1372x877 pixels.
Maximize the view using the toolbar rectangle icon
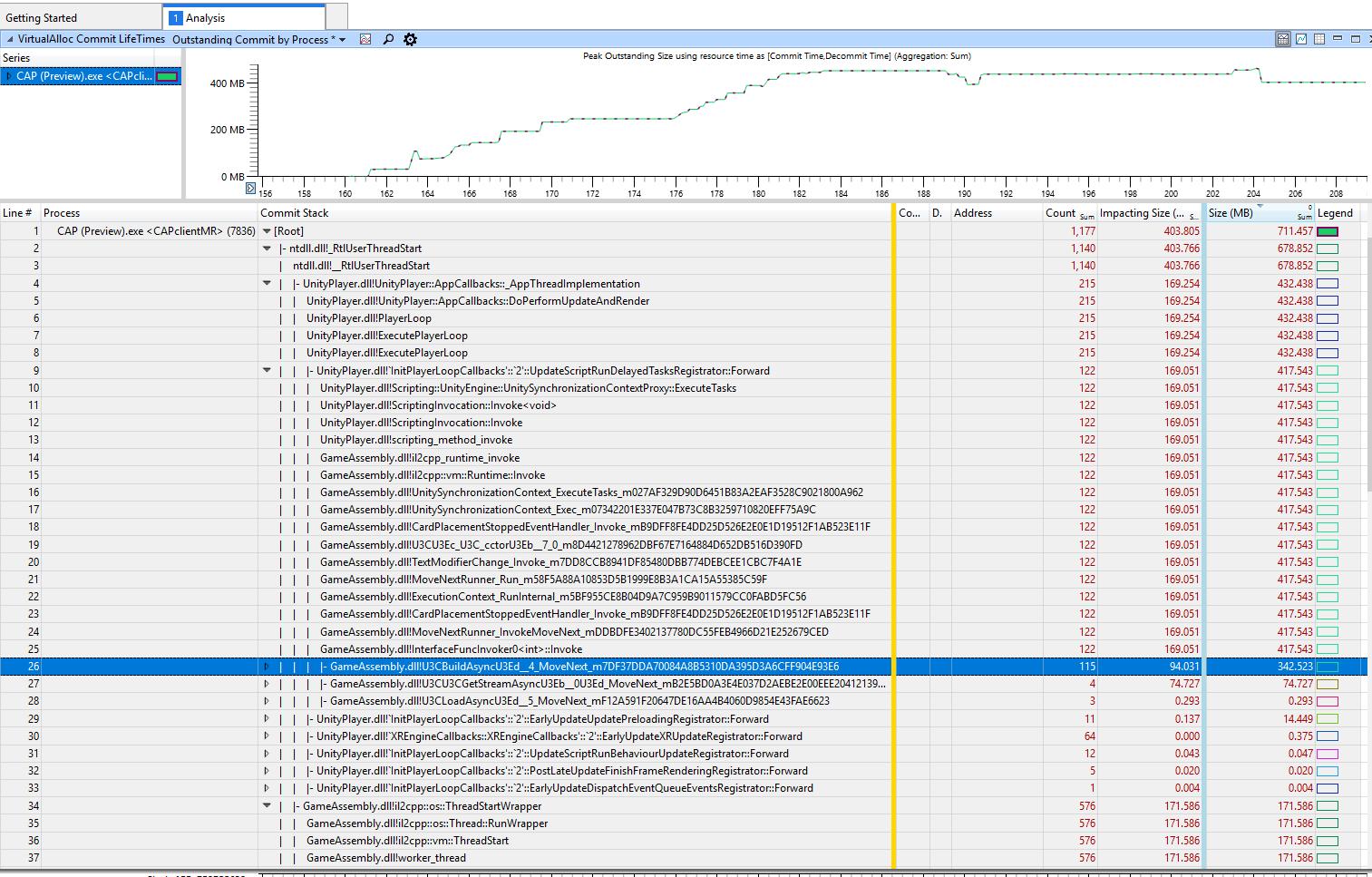coord(1355,39)
